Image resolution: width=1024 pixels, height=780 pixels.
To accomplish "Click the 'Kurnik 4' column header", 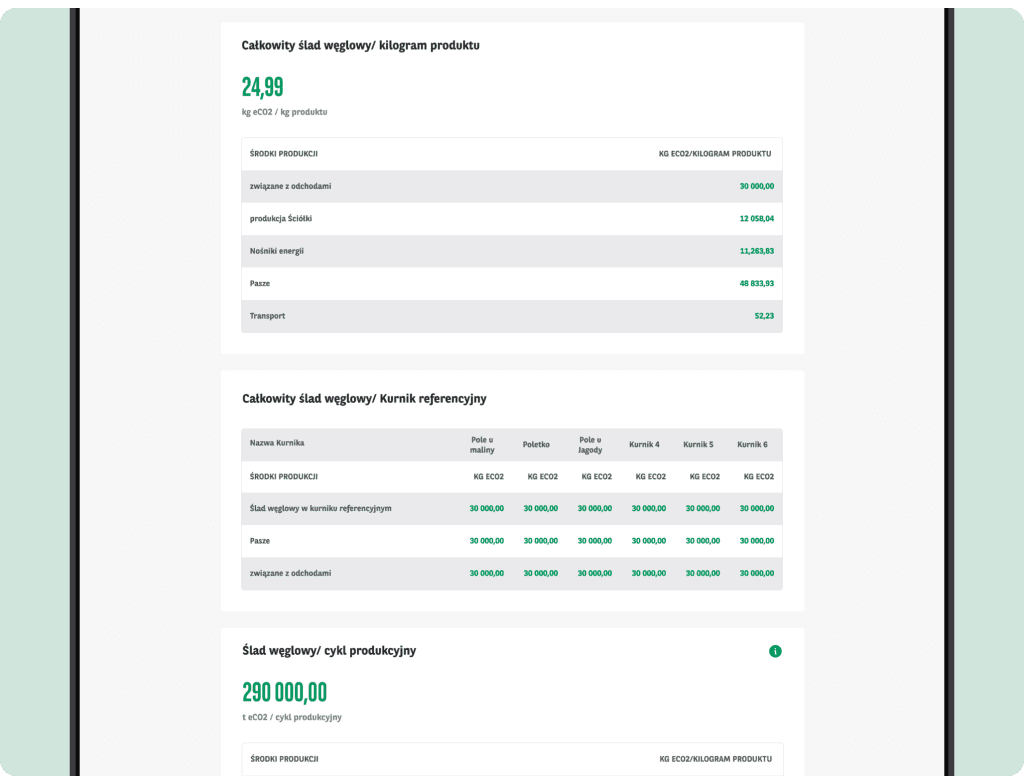I will point(644,445).
